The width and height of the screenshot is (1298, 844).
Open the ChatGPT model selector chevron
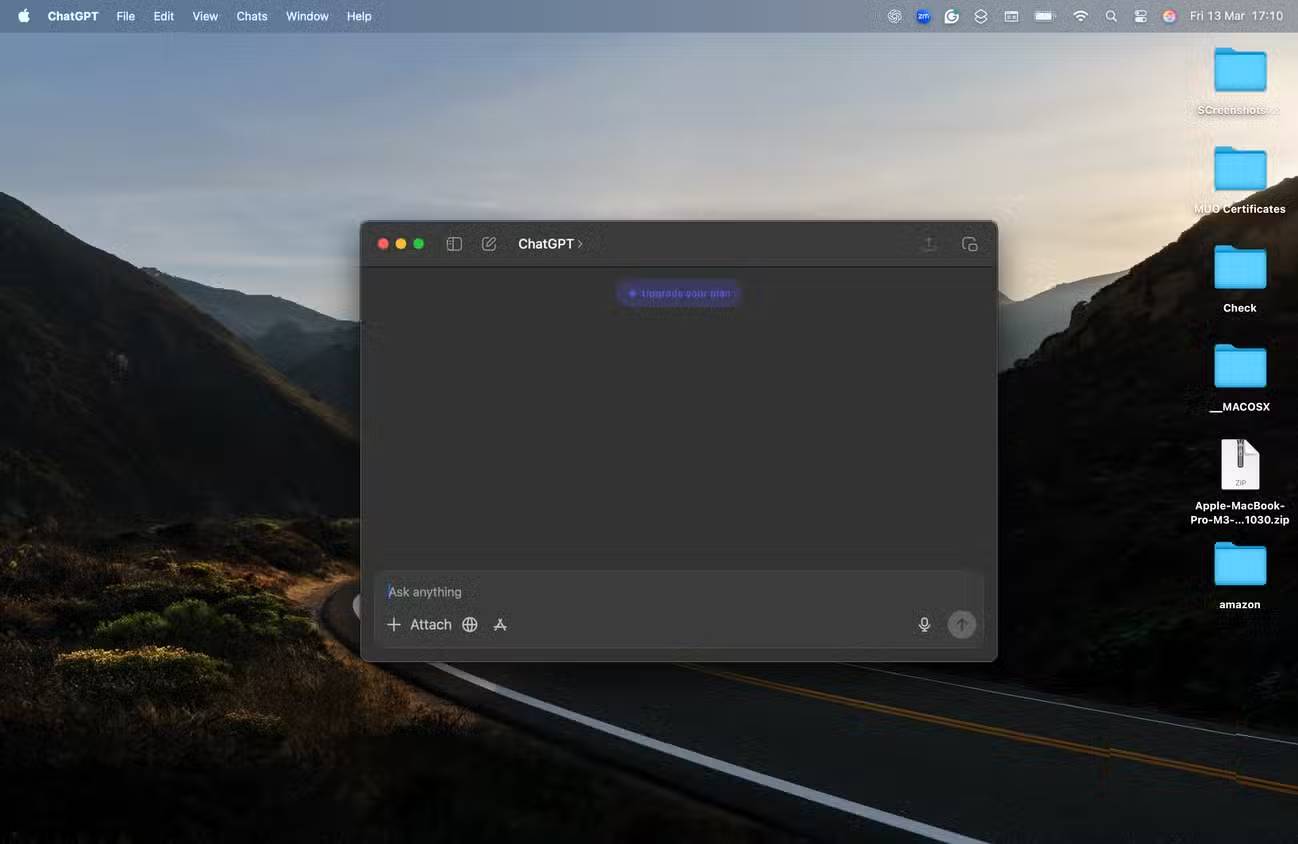[581, 243]
